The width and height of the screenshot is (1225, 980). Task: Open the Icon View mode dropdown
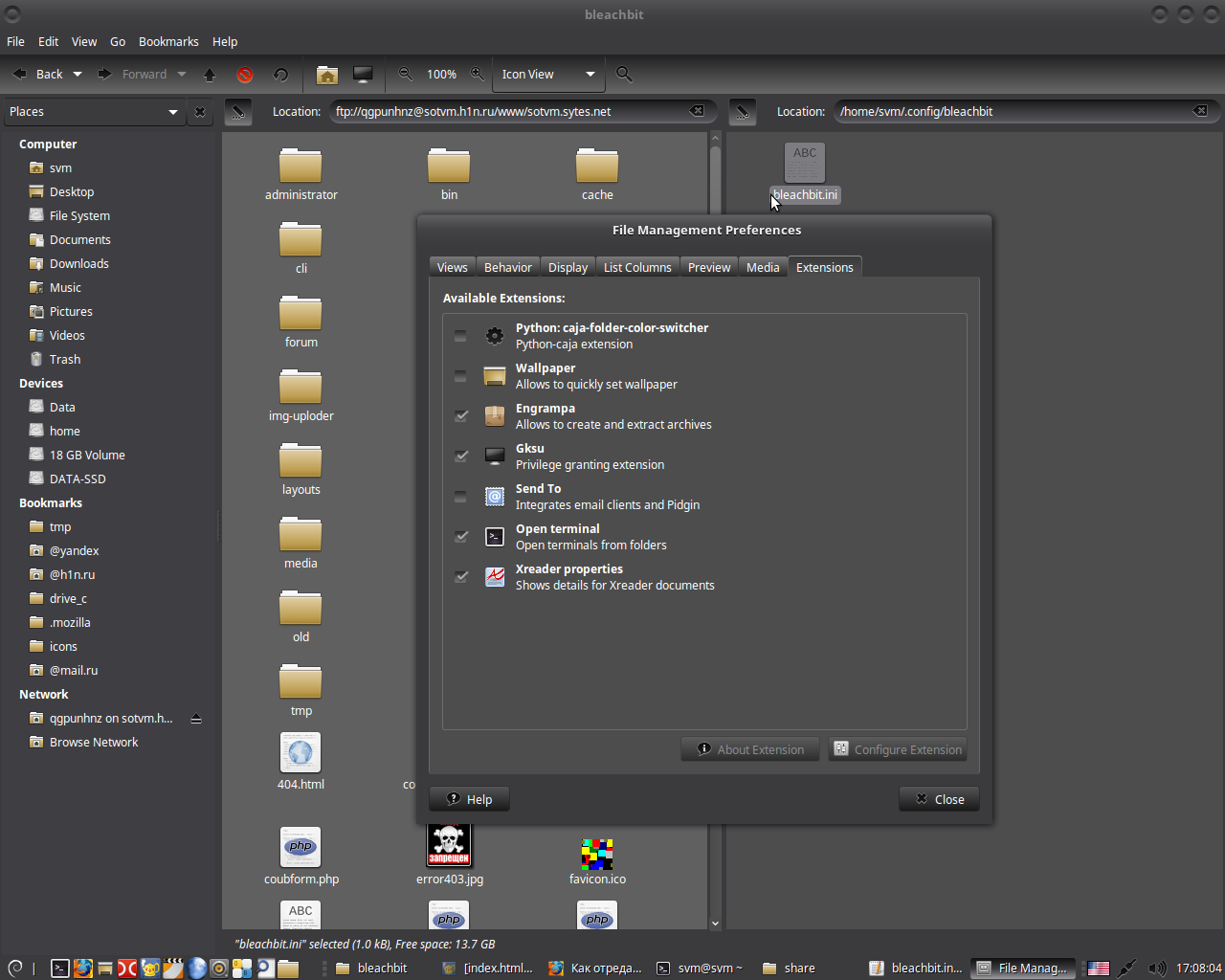548,75
